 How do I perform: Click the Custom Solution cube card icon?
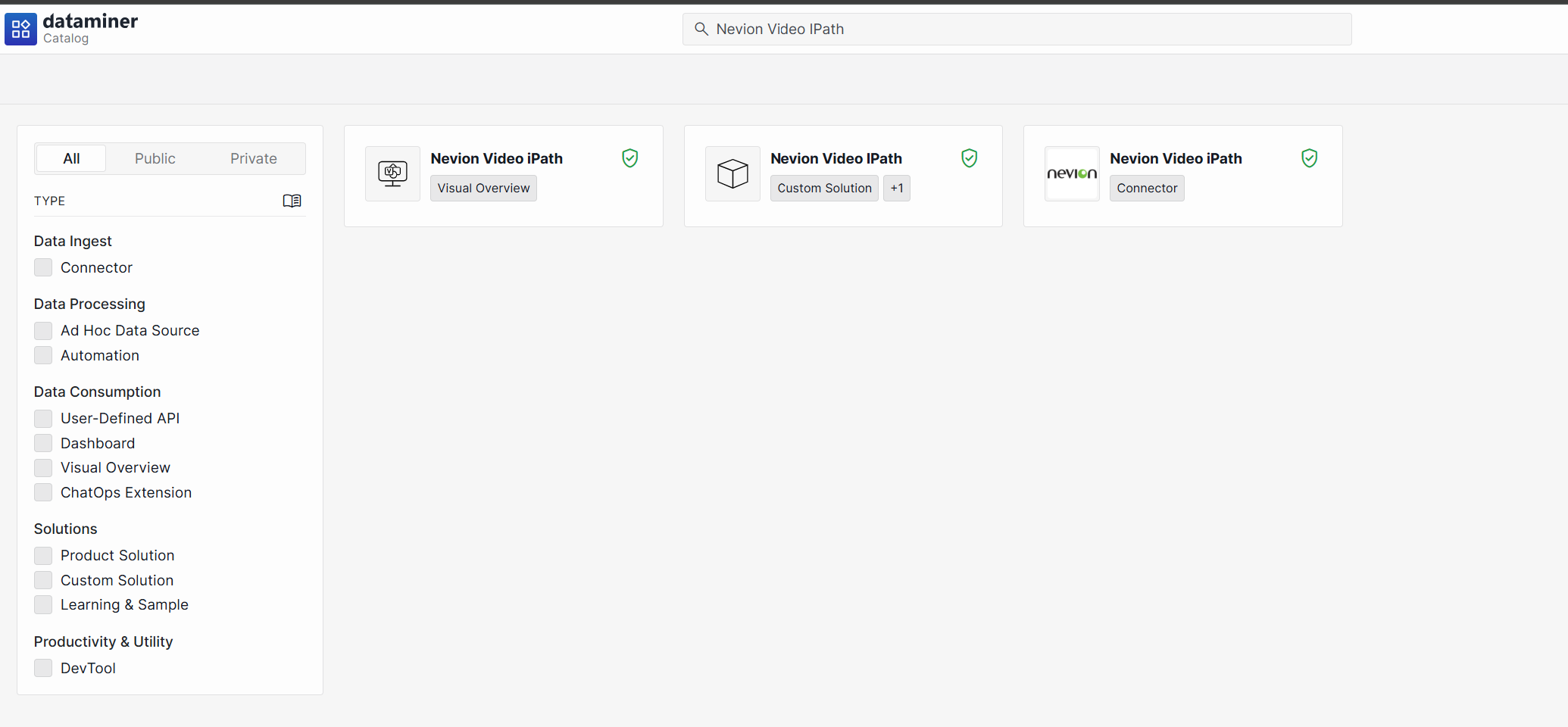click(x=732, y=173)
